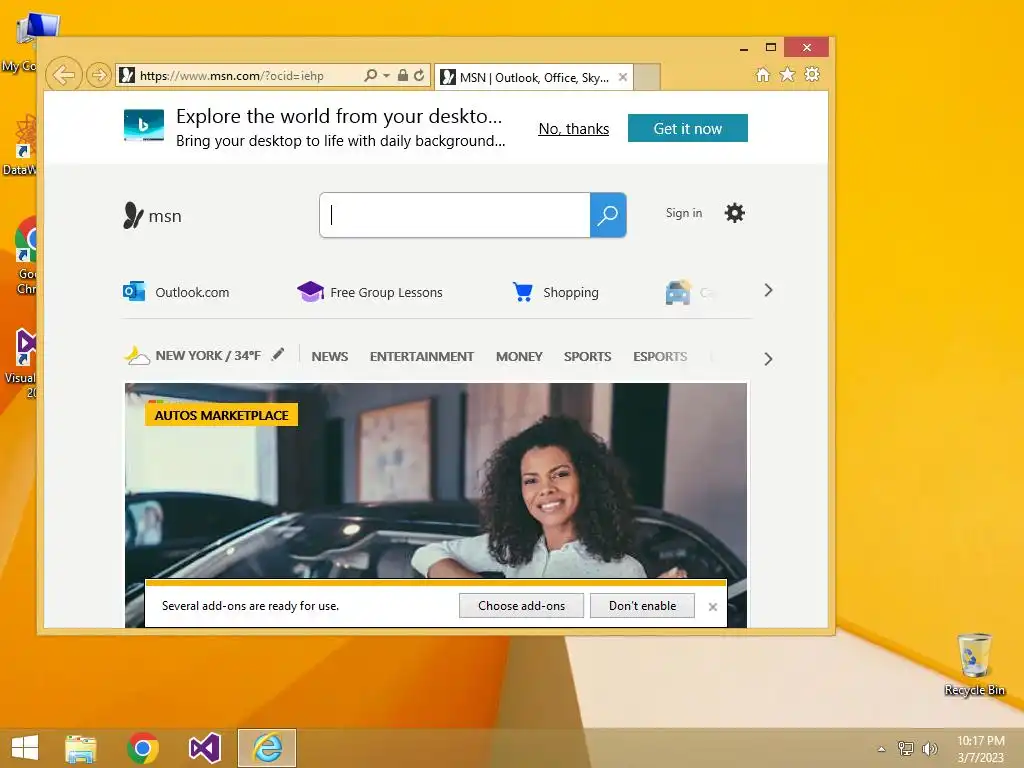Open the ESPORTS category
The height and width of the screenshot is (768, 1024).
(x=660, y=357)
